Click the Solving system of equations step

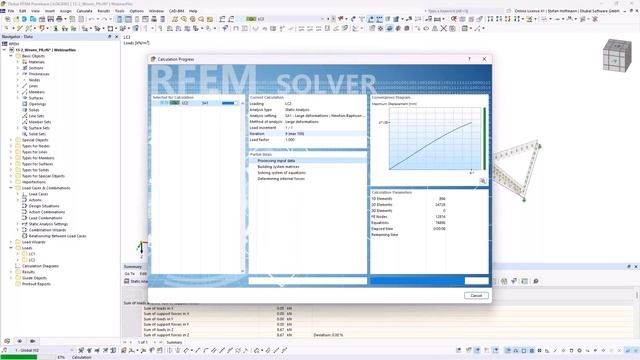pos(281,173)
